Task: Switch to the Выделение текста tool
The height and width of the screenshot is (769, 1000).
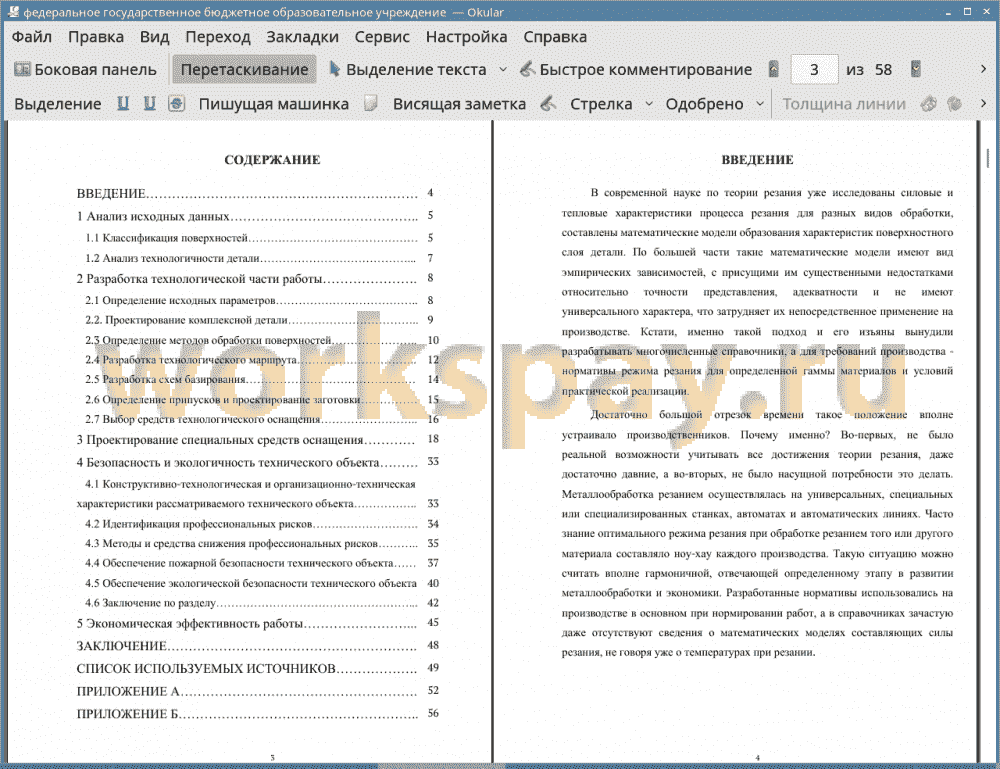Action: tap(408, 70)
